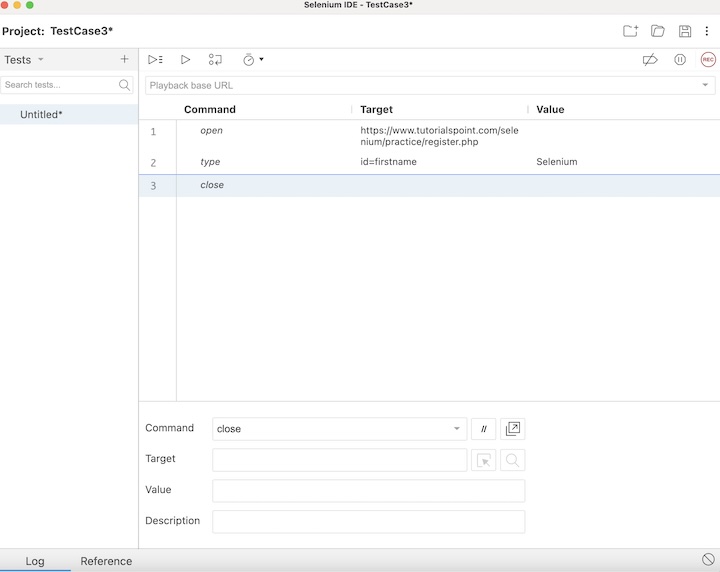Open an existing project folder icon
This screenshot has height=572, width=720.
[658, 31]
